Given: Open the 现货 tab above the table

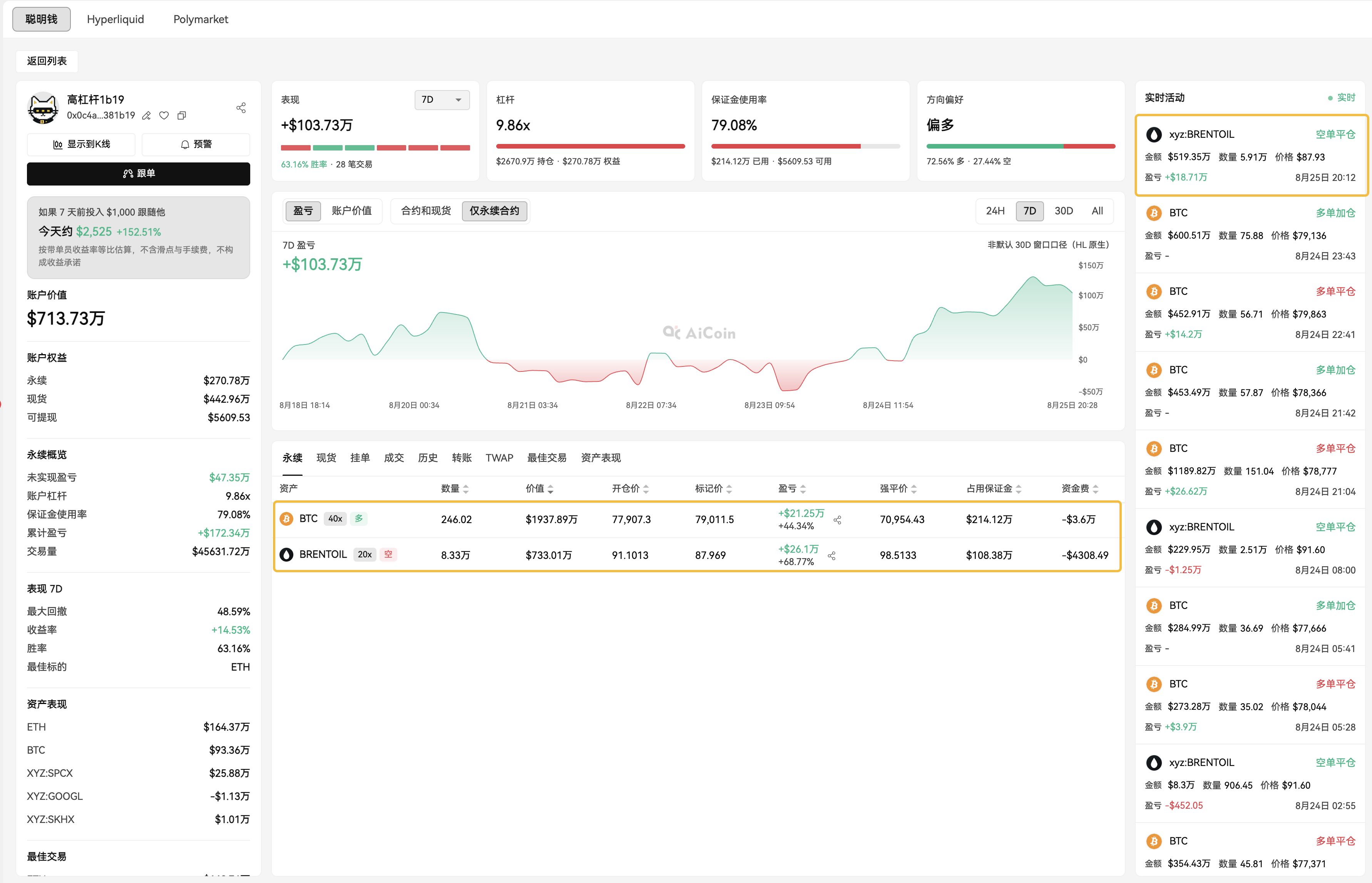Looking at the screenshot, I should tap(326, 458).
